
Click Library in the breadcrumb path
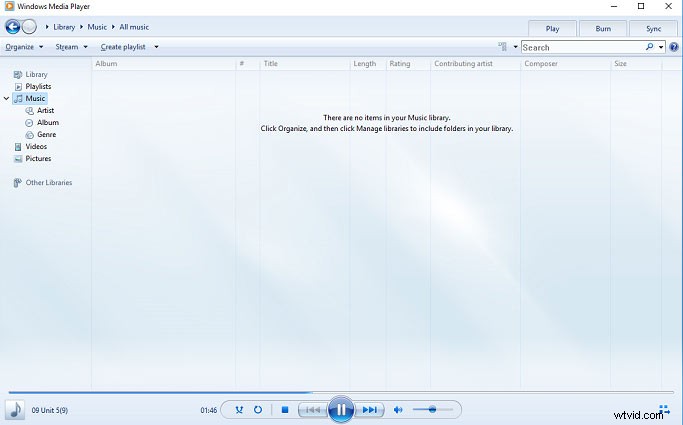64,27
